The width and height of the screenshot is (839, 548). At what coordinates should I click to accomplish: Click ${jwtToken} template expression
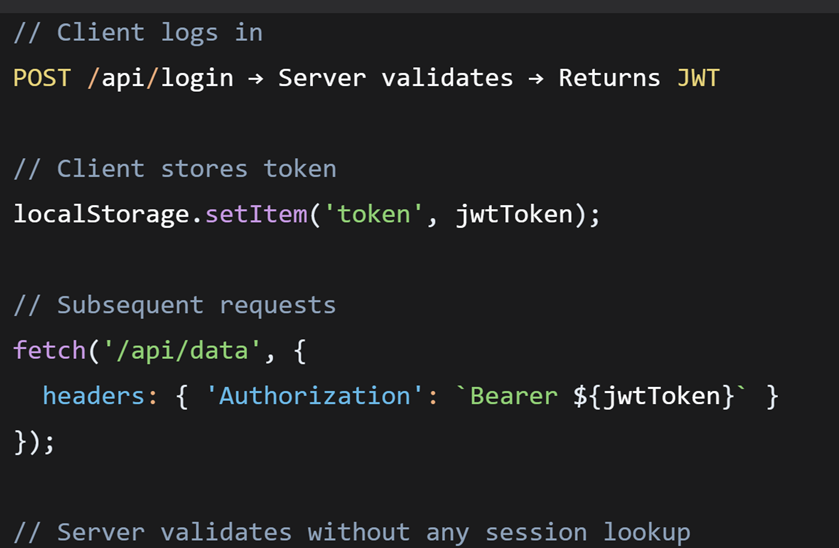tap(653, 397)
